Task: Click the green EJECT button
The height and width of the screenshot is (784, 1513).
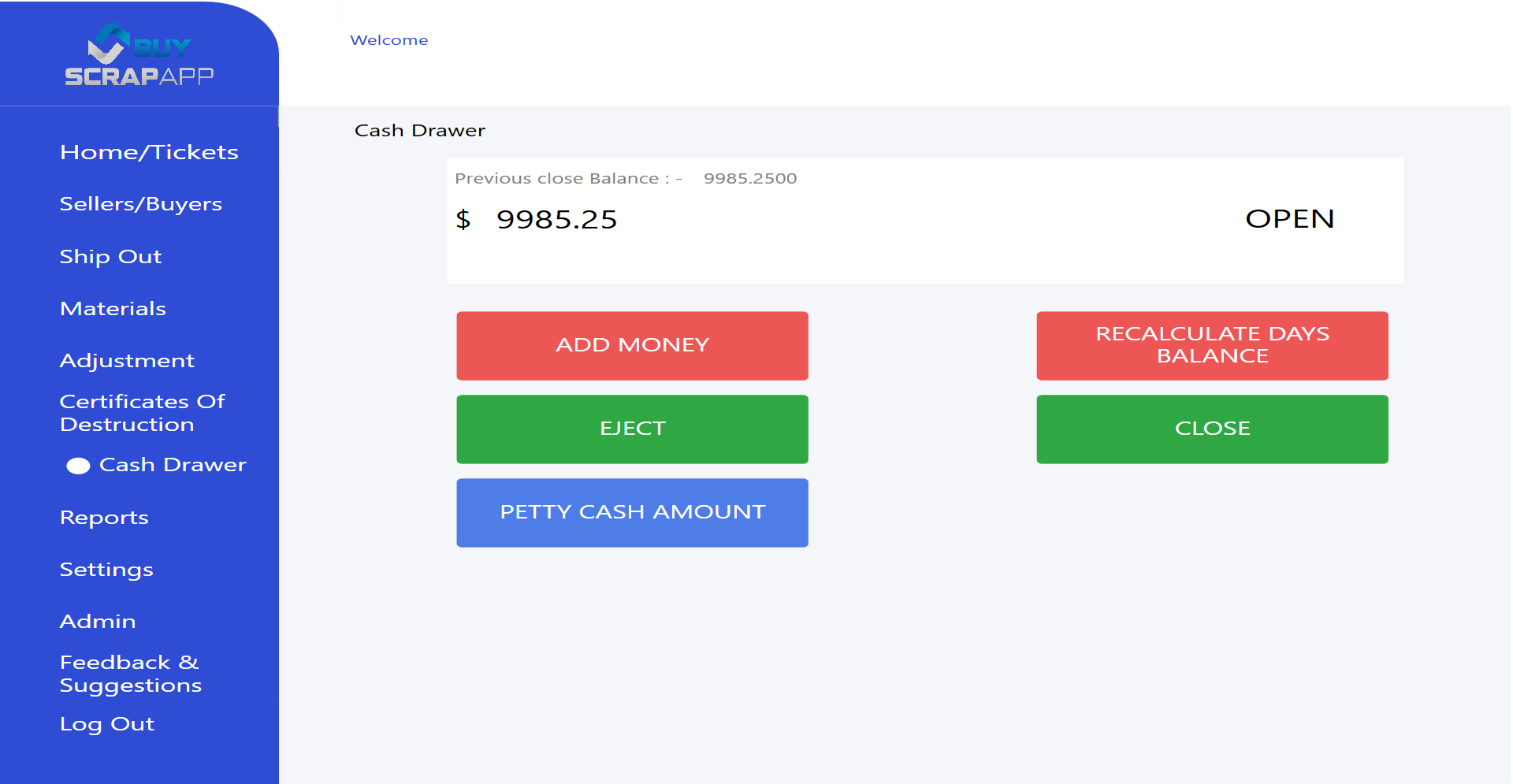Action: click(x=632, y=429)
